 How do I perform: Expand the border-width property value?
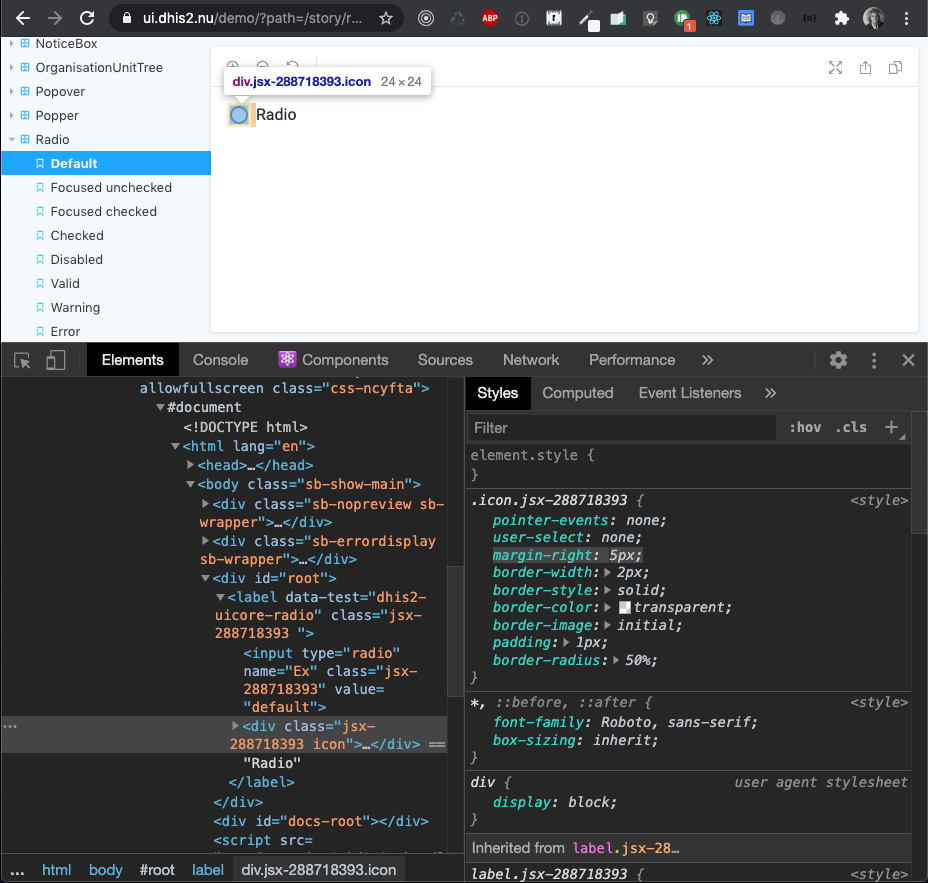[x=607, y=572]
